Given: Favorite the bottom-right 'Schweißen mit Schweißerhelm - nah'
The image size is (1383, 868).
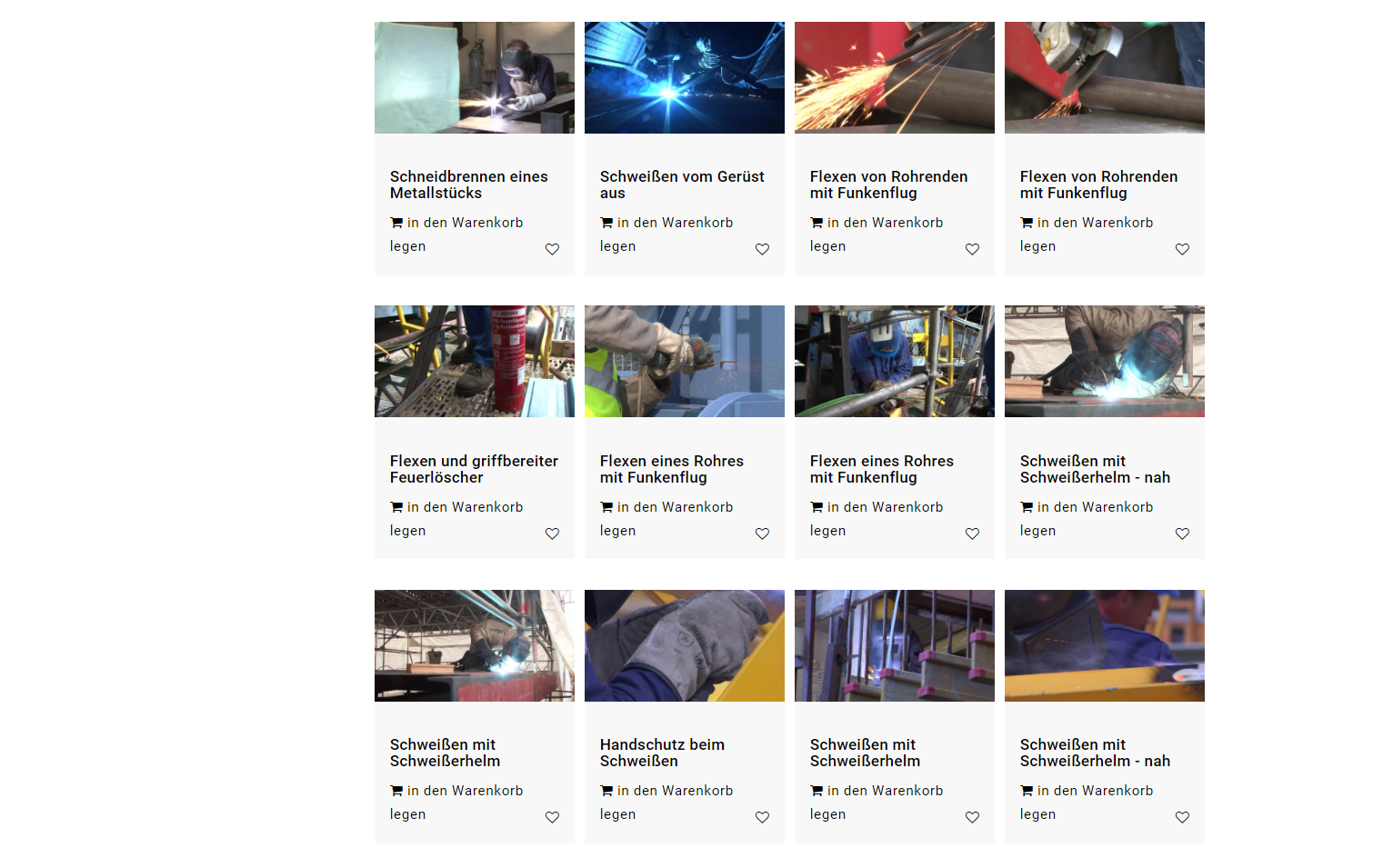Looking at the screenshot, I should [1182, 817].
